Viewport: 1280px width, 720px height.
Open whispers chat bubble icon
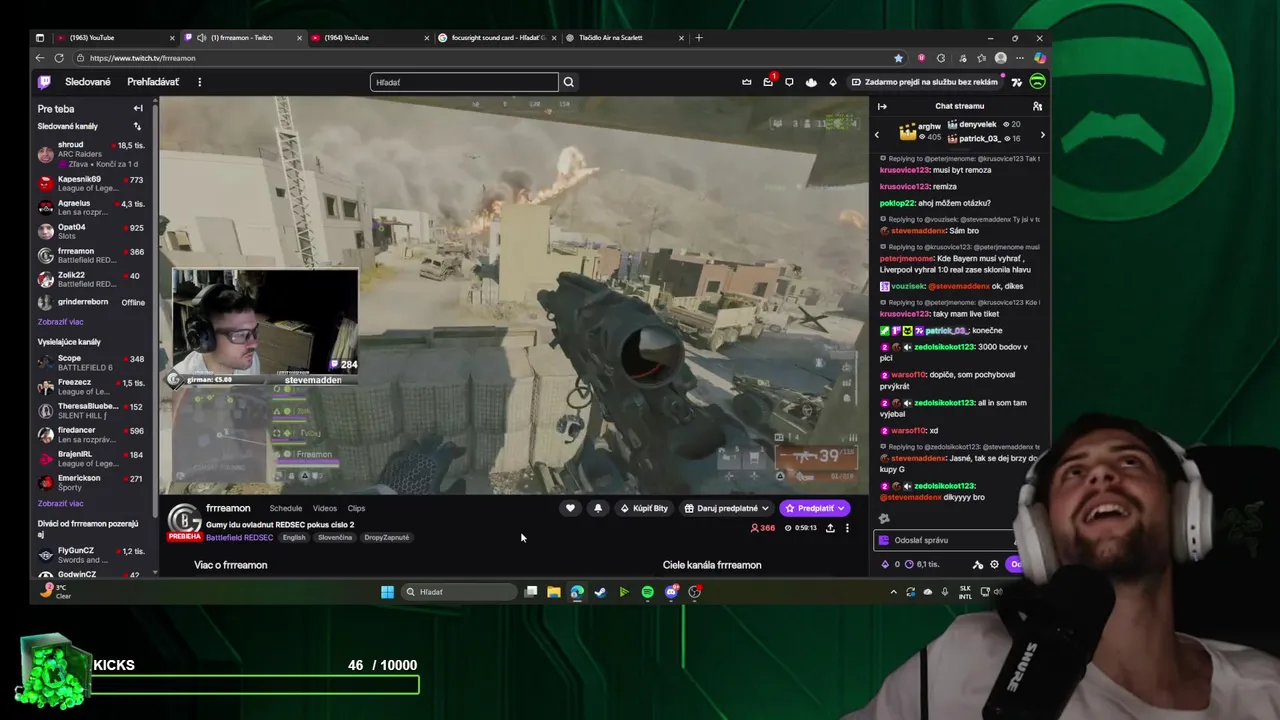789,82
